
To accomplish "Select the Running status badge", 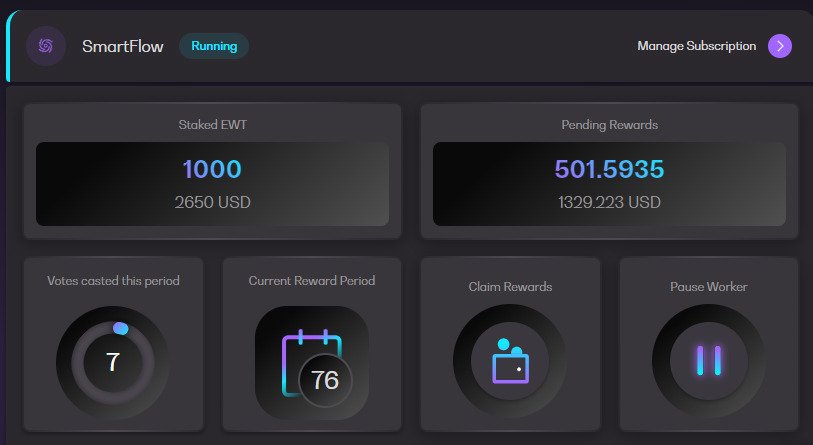I will (214, 46).
